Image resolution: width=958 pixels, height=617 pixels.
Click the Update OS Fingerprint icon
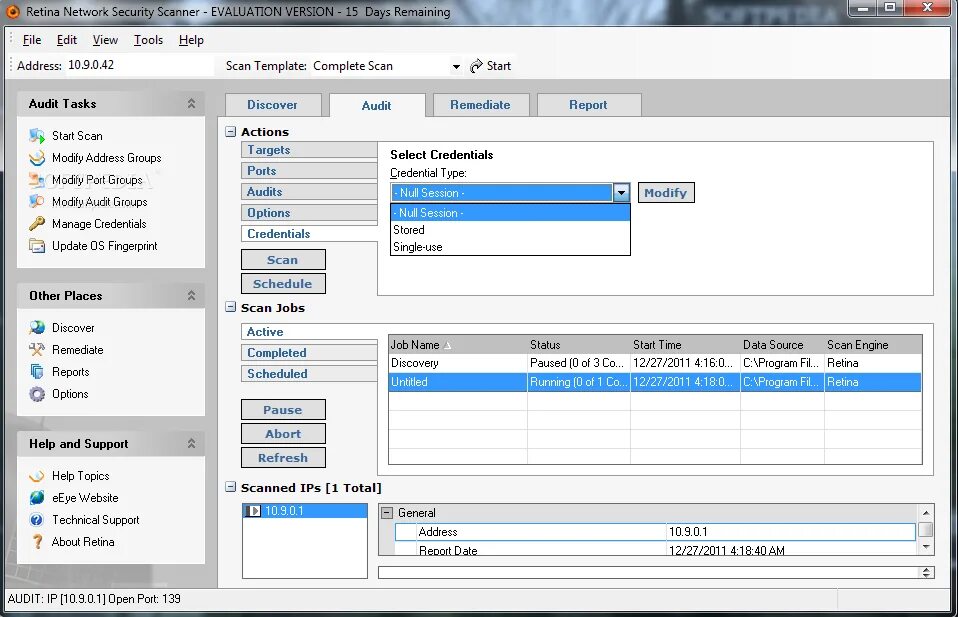point(37,246)
